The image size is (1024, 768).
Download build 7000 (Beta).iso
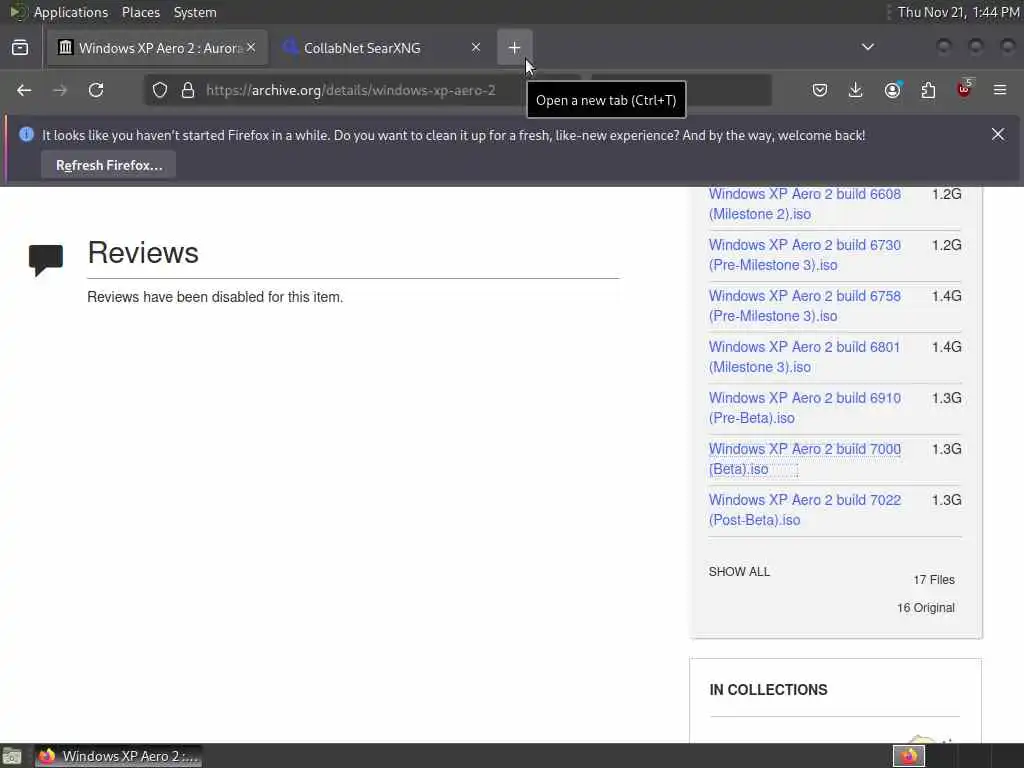(x=805, y=458)
